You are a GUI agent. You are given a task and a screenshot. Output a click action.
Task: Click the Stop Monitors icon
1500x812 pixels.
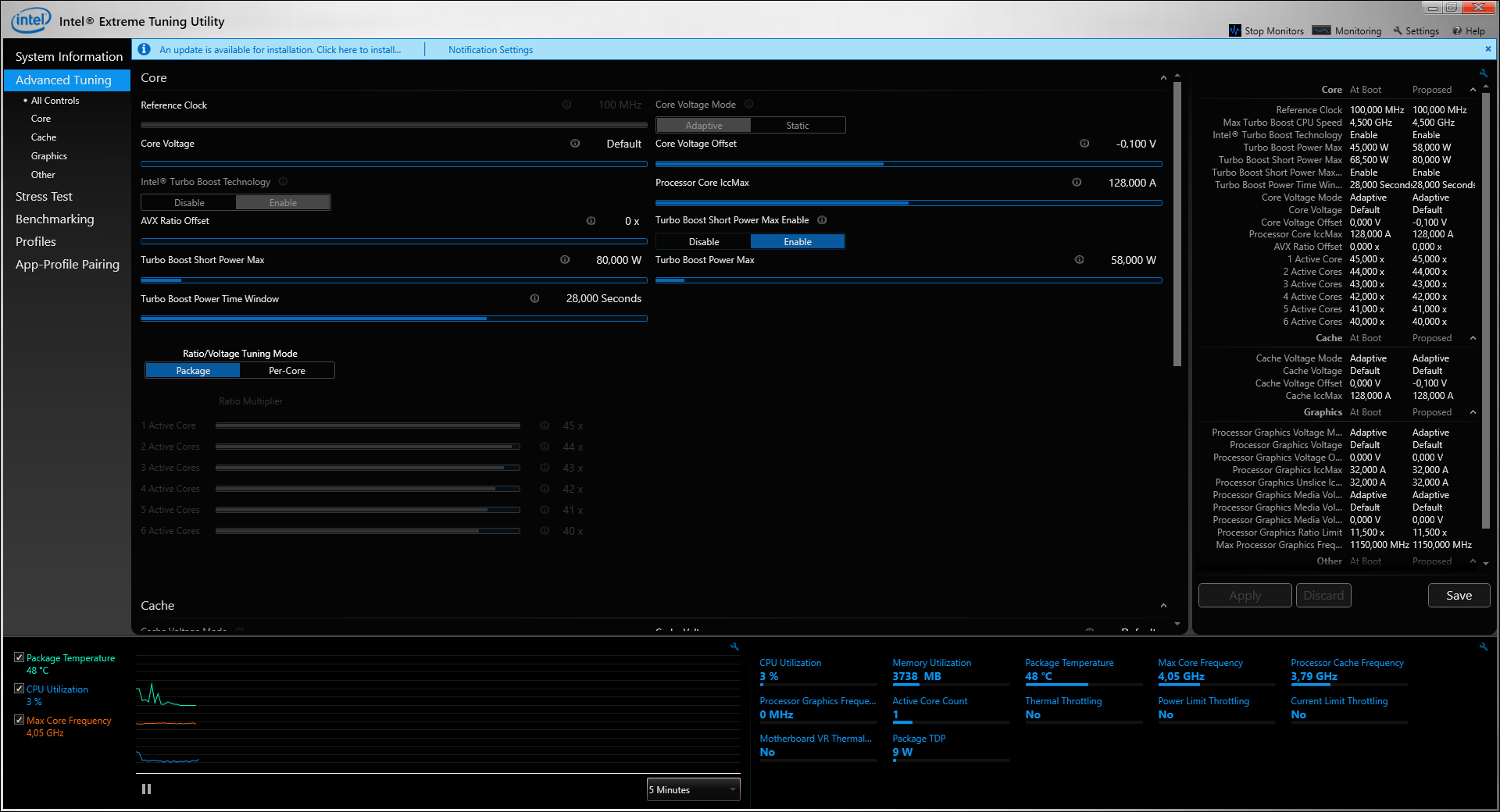(x=1234, y=30)
